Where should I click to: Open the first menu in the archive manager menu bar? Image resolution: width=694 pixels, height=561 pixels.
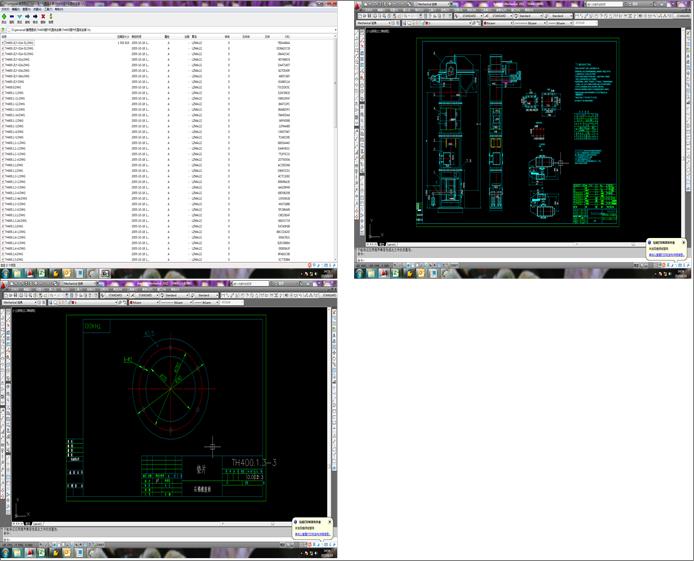[5, 9]
